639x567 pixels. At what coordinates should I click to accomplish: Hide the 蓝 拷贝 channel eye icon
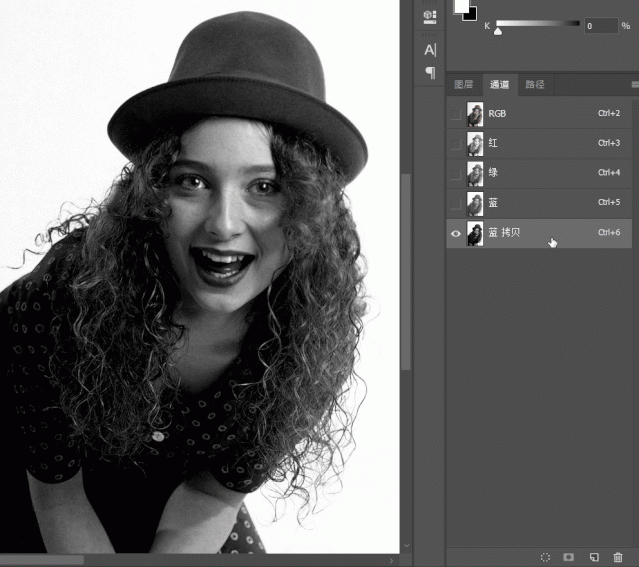[x=456, y=233]
